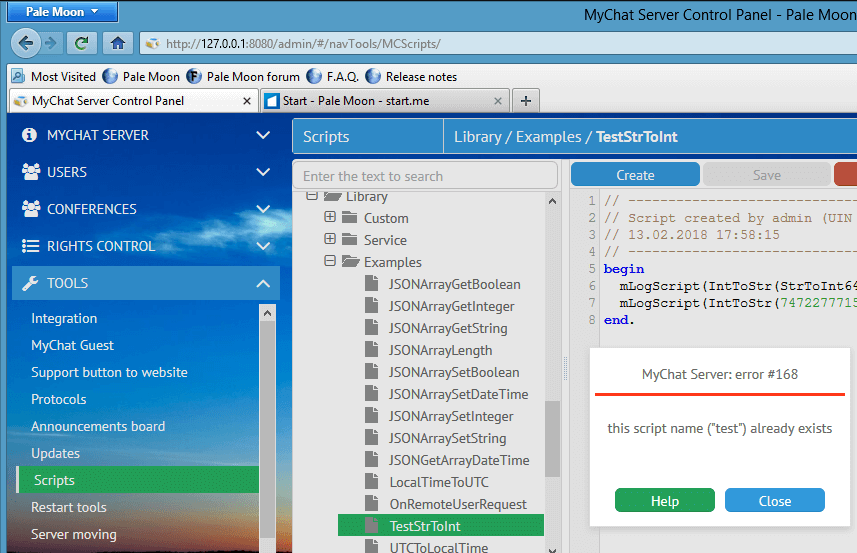Select the Examples open folder icon
The width and height of the screenshot is (857, 553).
point(350,261)
